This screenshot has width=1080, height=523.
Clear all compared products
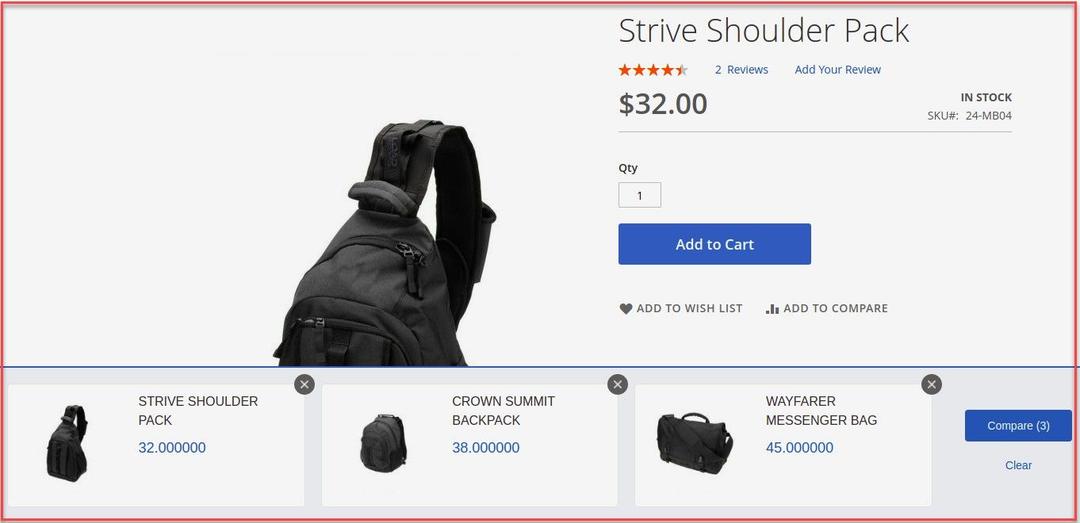pyautogui.click(x=1018, y=465)
